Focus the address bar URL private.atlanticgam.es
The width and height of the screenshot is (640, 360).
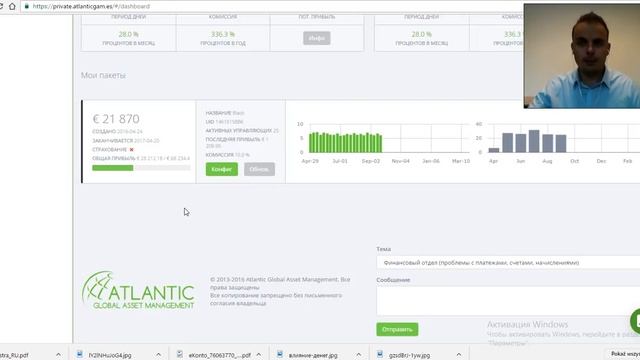(91, 6)
